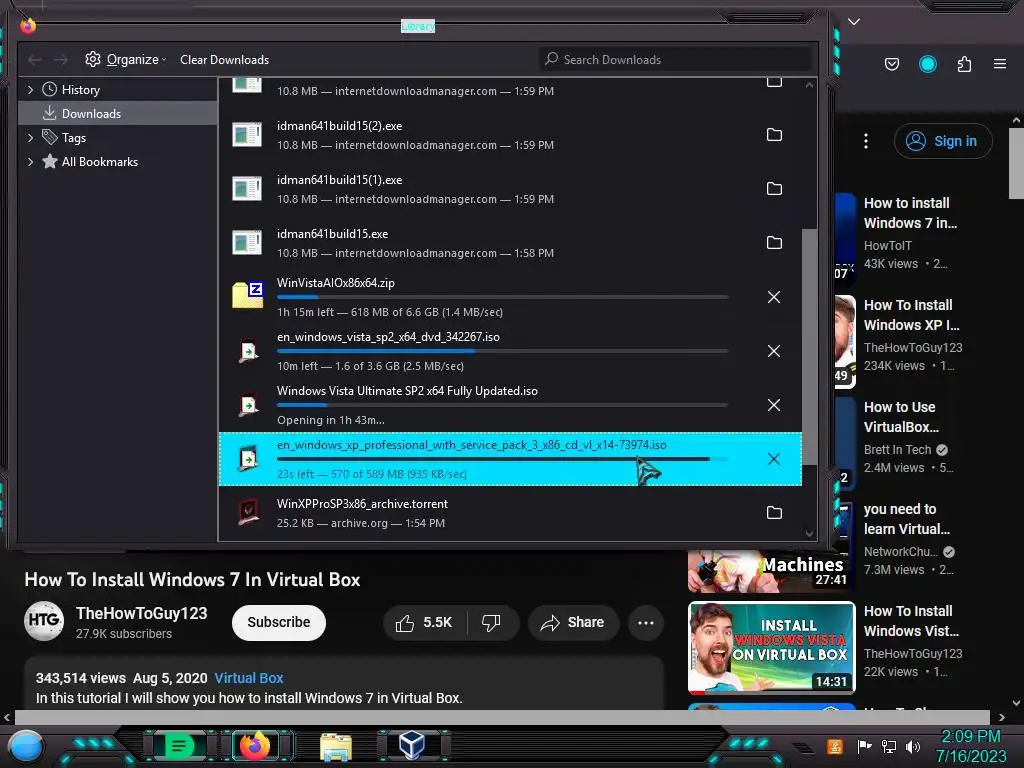Click Windows Vista Ultimate SP2 progress bar
Viewport: 1024px width, 768px height.
coord(502,405)
